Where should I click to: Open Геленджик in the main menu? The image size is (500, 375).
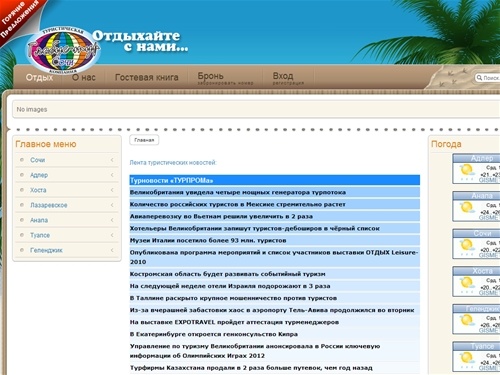pyautogui.click(x=46, y=250)
